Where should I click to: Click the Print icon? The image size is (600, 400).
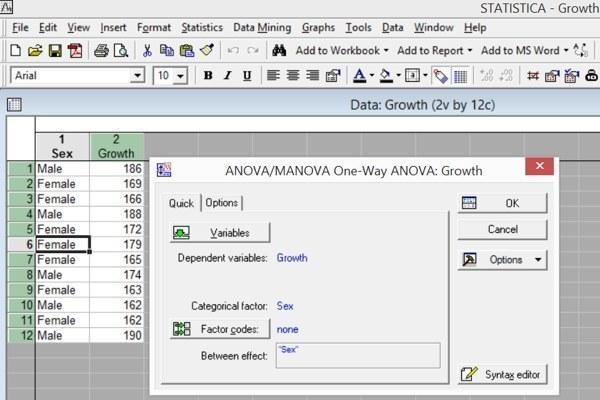101,51
